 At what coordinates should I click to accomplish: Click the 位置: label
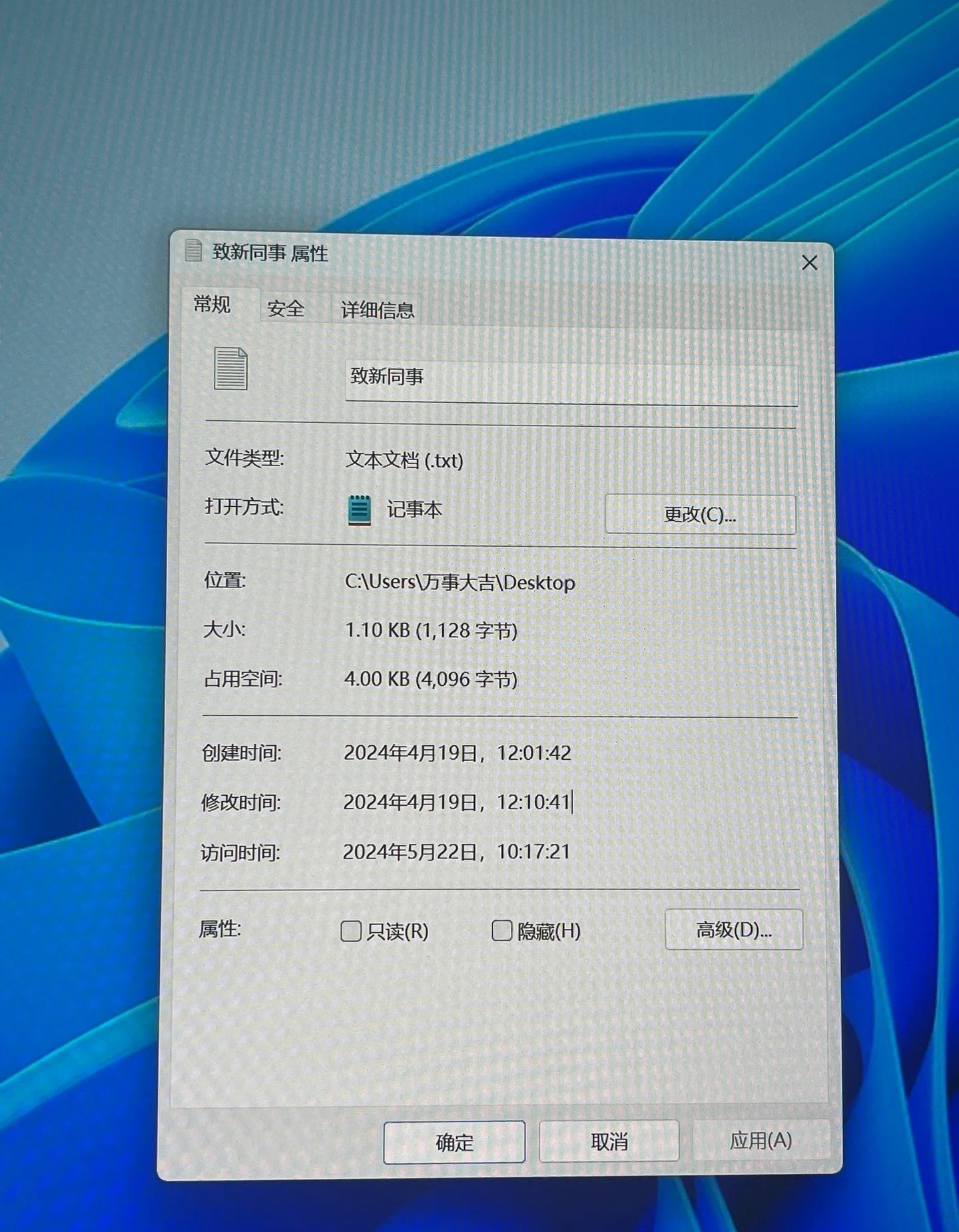[x=224, y=581]
